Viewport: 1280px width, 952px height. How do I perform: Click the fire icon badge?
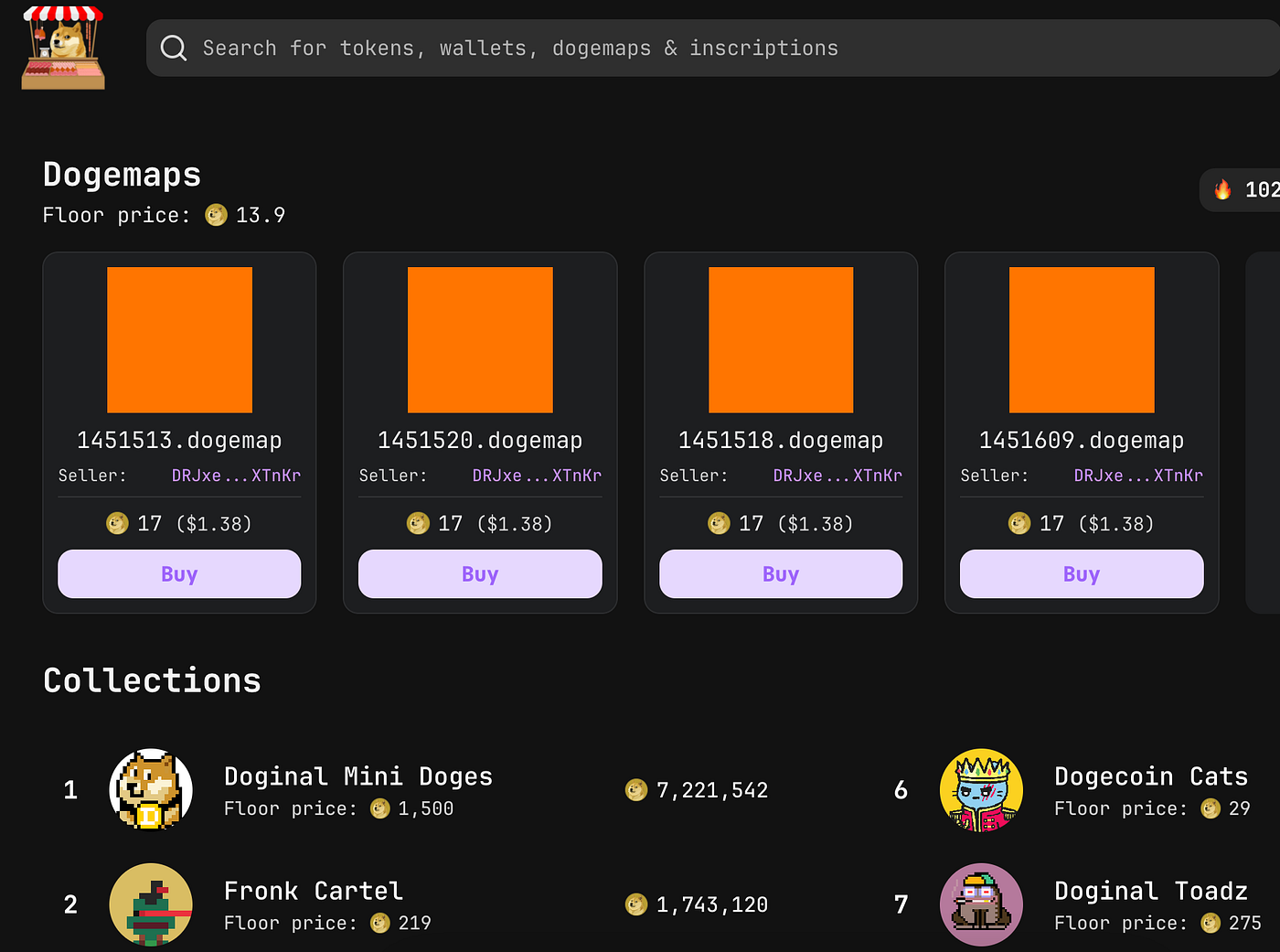(1222, 189)
